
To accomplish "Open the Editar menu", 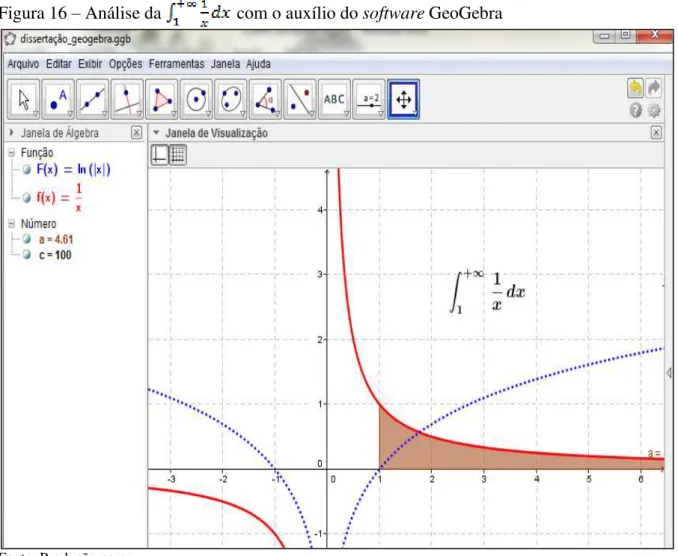I will (59, 64).
